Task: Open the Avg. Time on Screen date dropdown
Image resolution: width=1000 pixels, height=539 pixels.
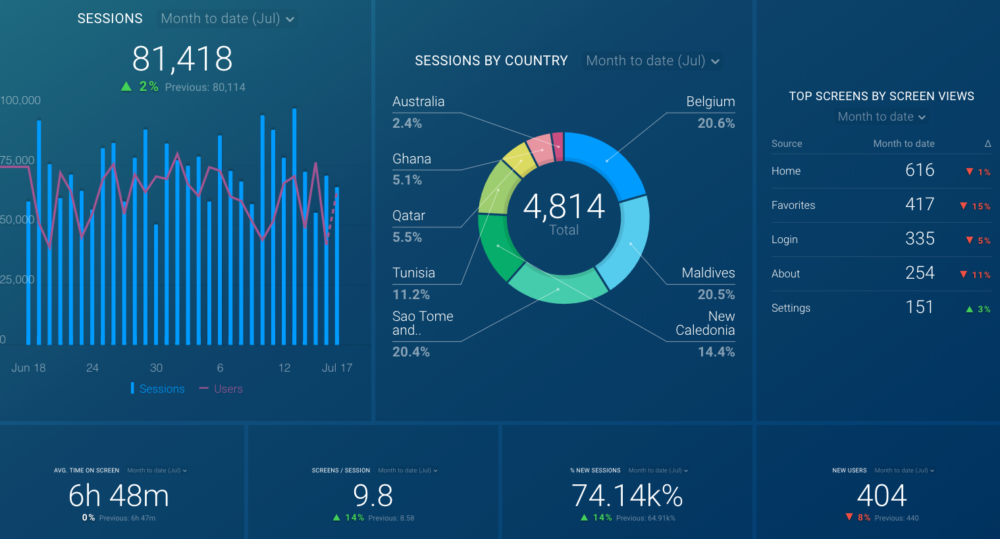Action: click(x=157, y=470)
